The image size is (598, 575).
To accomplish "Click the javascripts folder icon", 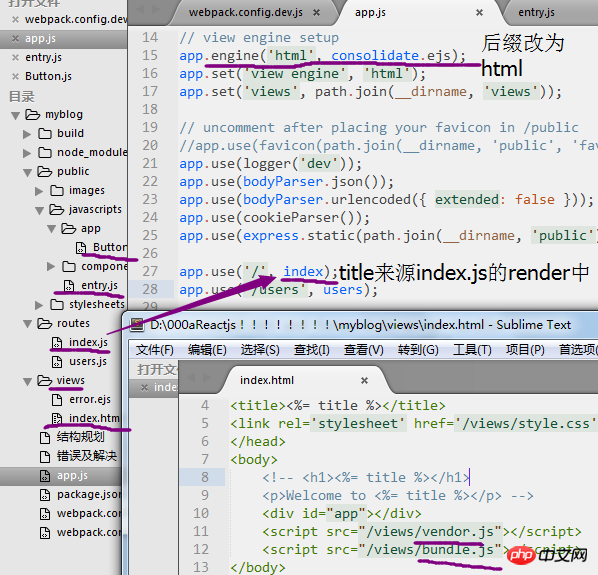I will click(56, 209).
